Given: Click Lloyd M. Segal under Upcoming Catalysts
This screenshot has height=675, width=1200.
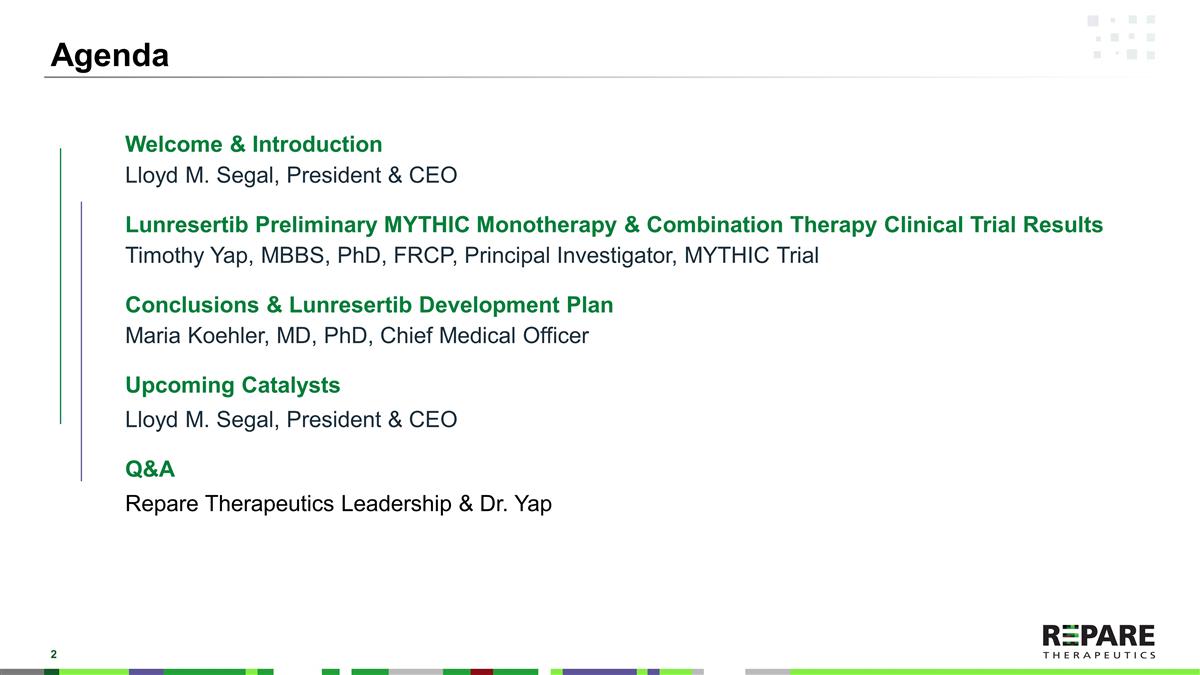Looking at the screenshot, I should [x=290, y=420].
